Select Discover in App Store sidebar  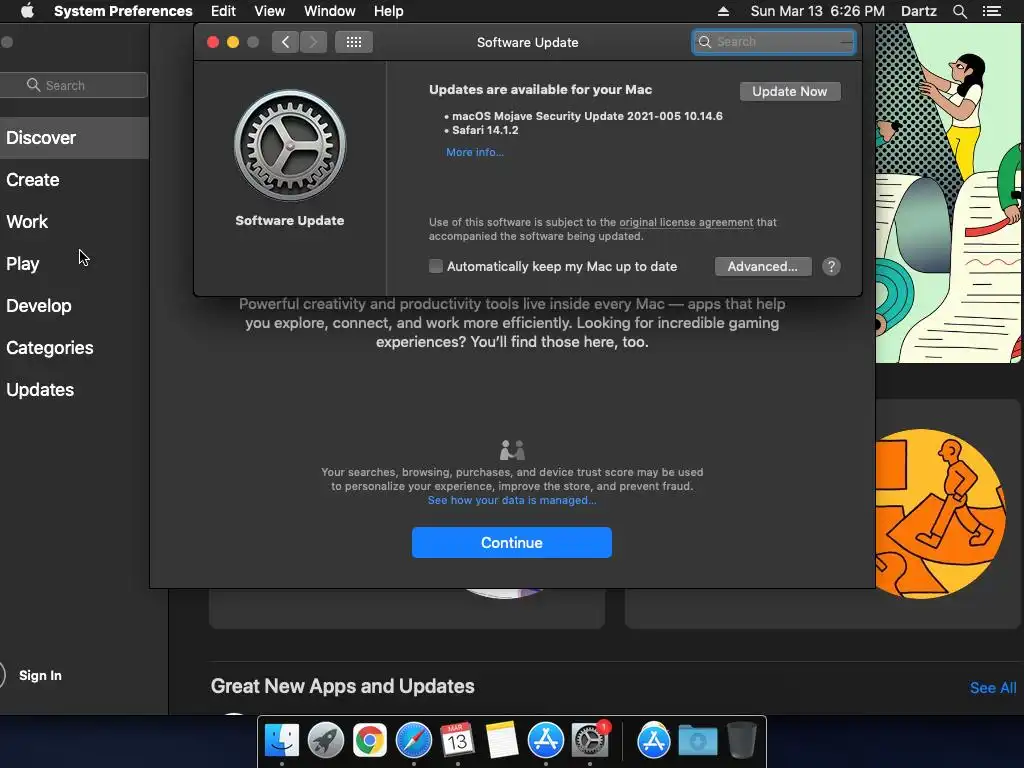click(74, 138)
